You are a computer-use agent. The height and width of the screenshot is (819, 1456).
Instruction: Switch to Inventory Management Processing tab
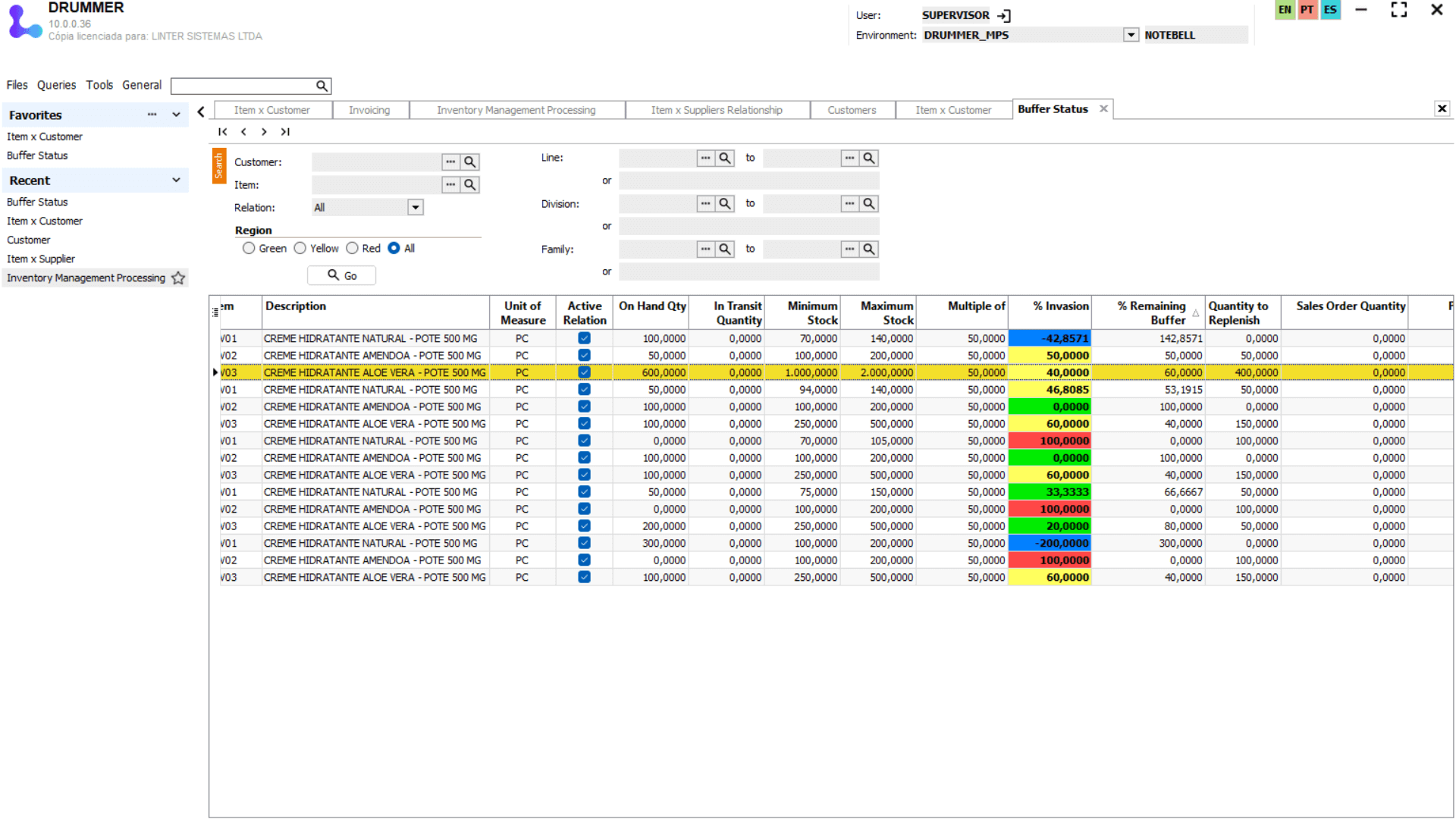coord(516,111)
